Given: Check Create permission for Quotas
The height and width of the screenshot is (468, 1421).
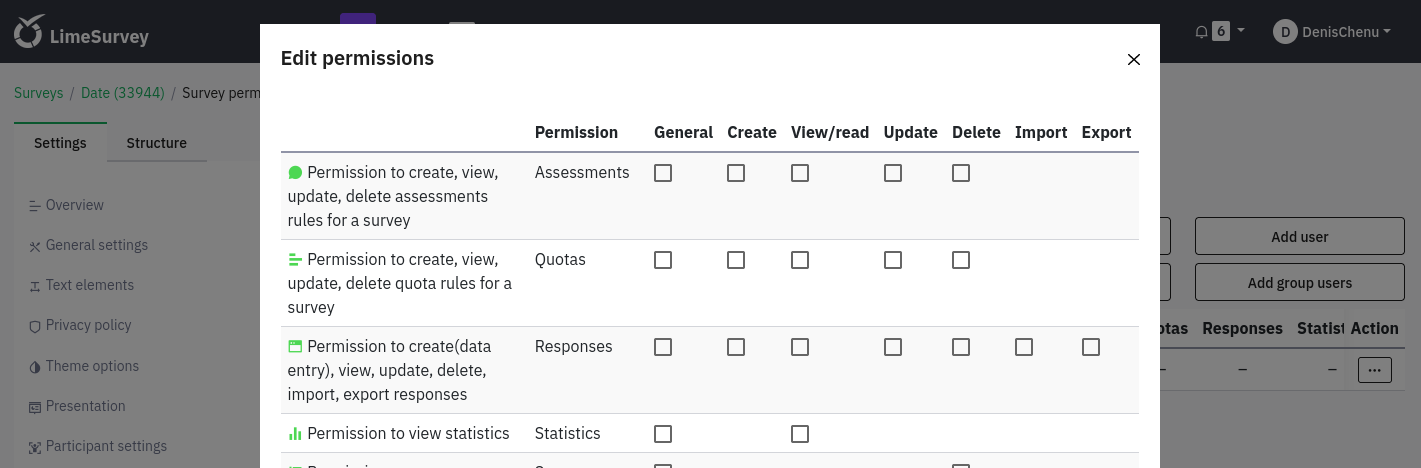Looking at the screenshot, I should pos(736,260).
